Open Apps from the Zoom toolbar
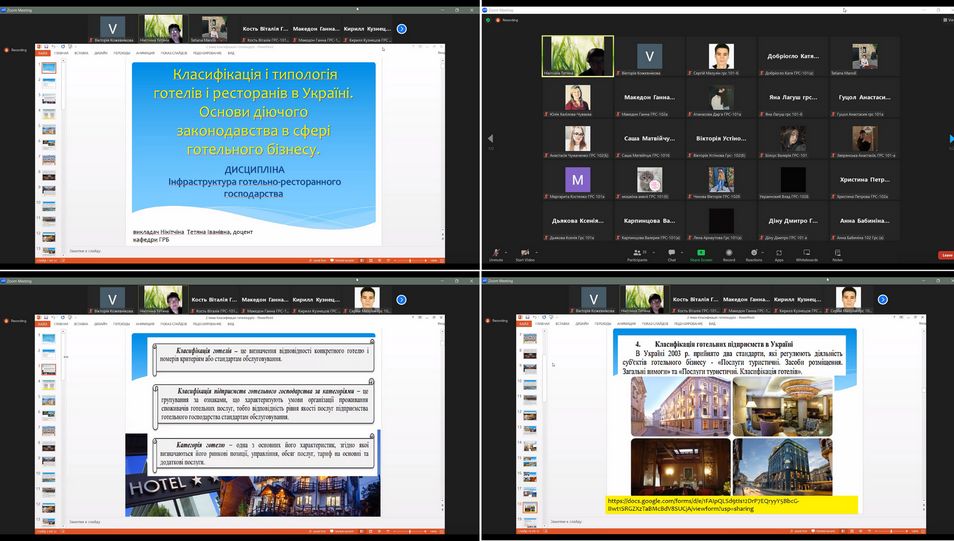 pyautogui.click(x=779, y=254)
